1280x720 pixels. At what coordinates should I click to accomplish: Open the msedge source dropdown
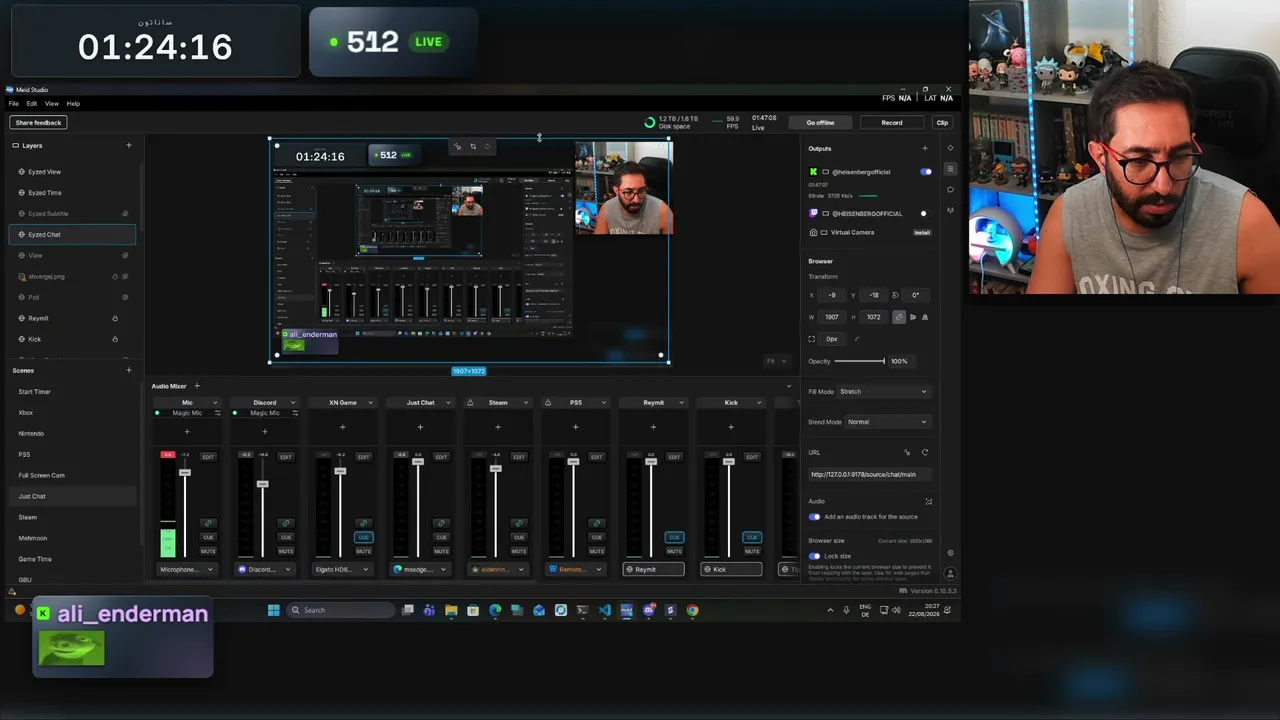pyautogui.click(x=421, y=569)
